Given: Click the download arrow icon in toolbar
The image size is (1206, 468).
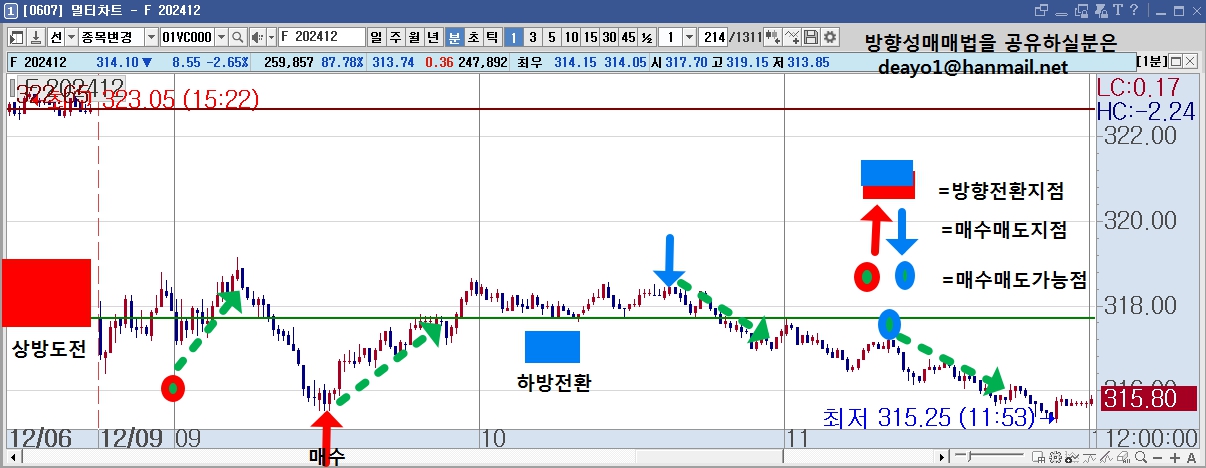Looking at the screenshot, I should 35,37.
